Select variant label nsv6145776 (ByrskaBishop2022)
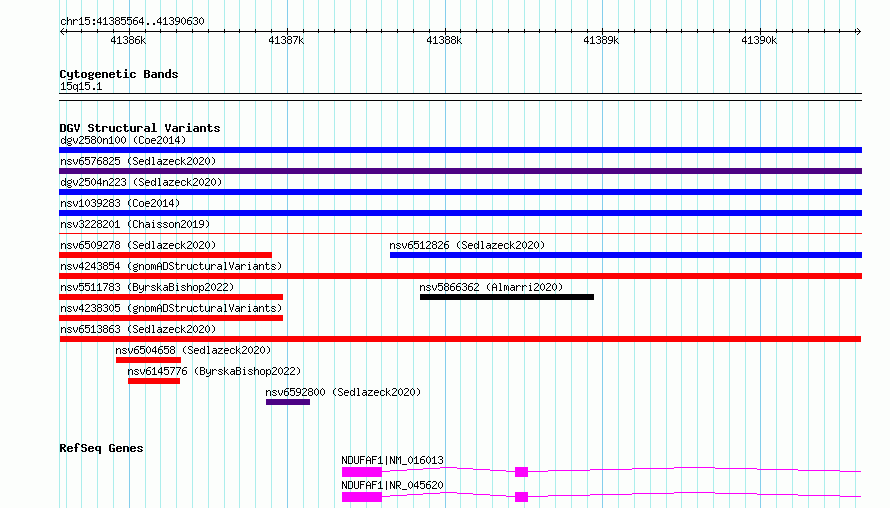Viewport: 890px width, 508px height. tap(214, 371)
